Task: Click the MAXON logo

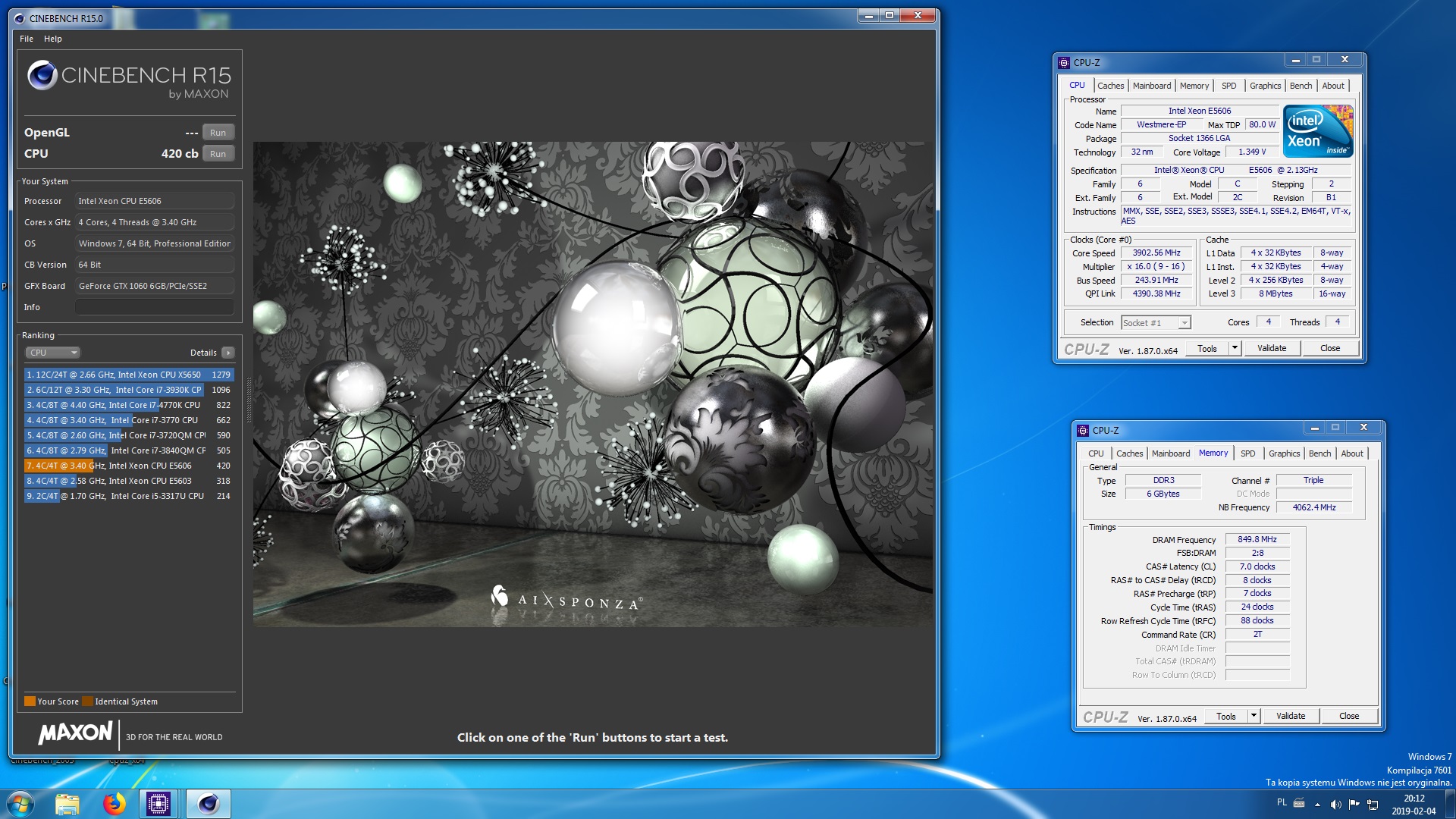Action: pos(75,733)
